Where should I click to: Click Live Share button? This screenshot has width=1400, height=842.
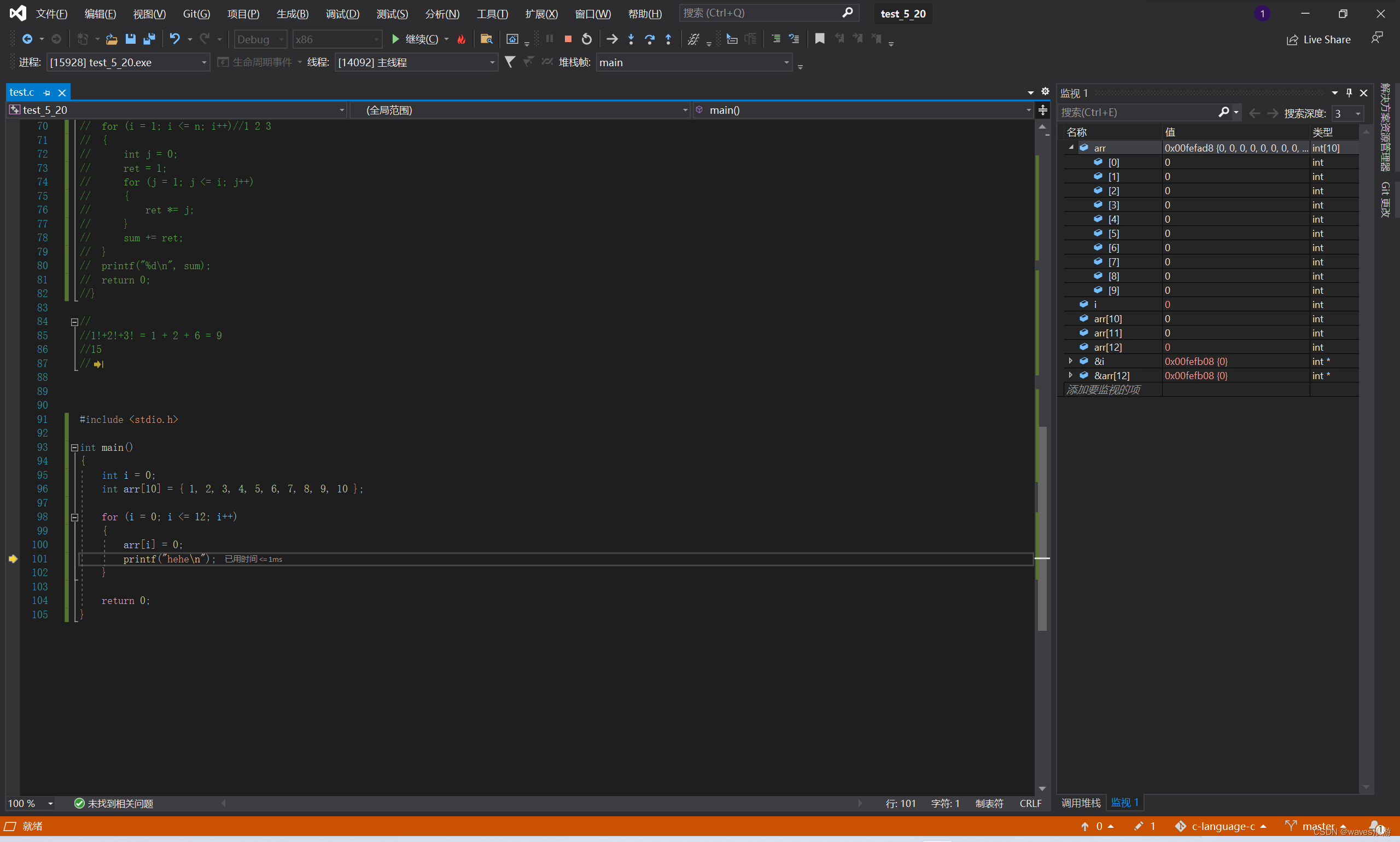pyautogui.click(x=1319, y=40)
